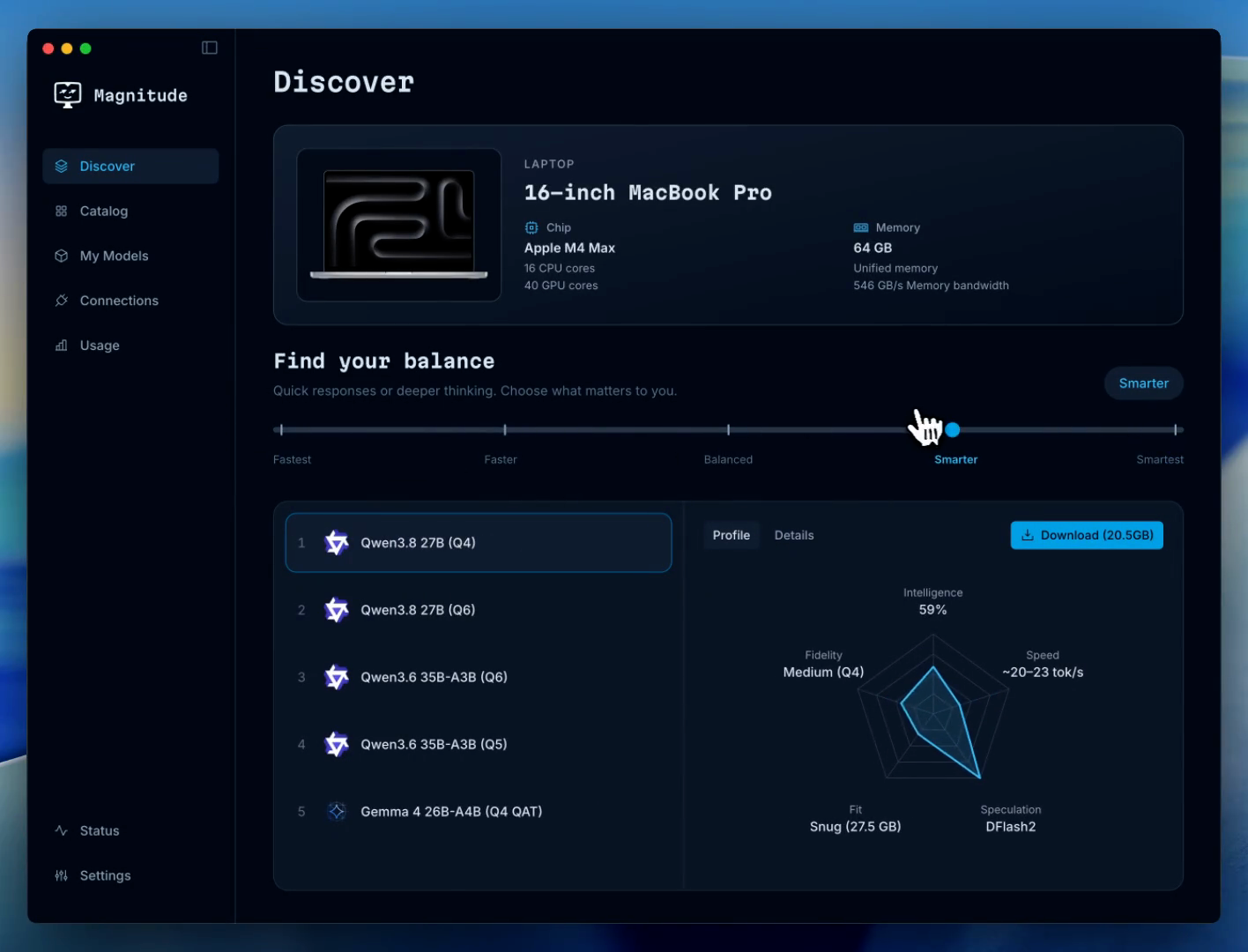The image size is (1248, 952).
Task: Select Gemma 4 26B-A4B (Q4 QAT) row
Action: 479,811
